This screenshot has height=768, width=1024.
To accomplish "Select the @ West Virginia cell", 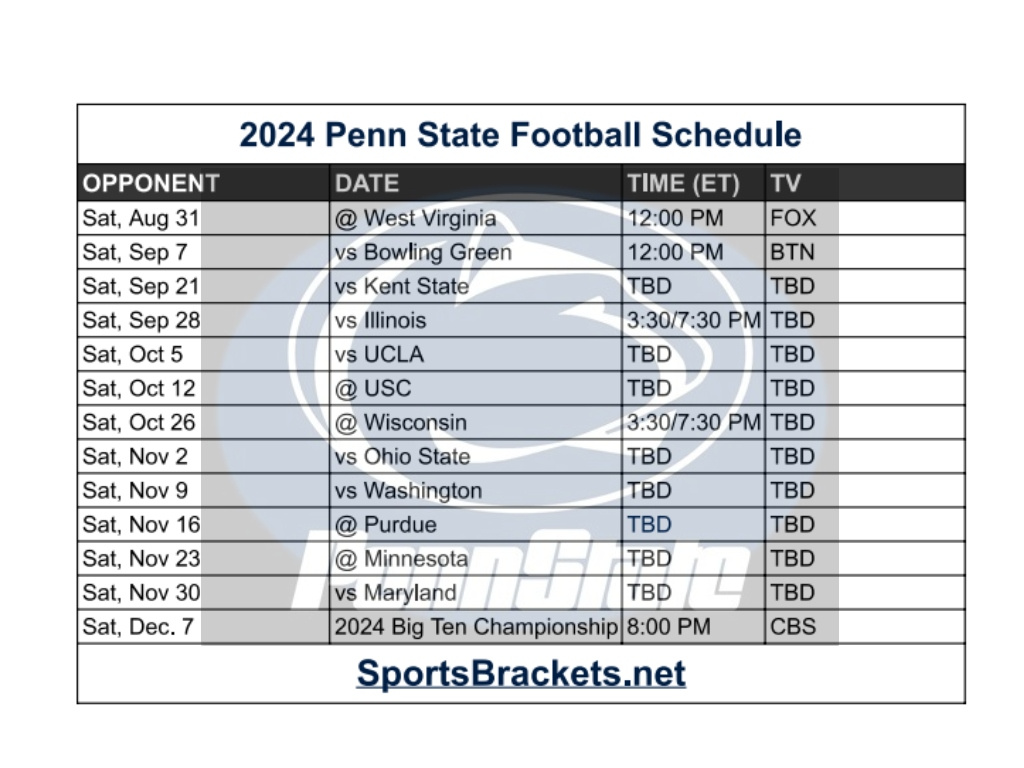I will pos(415,218).
